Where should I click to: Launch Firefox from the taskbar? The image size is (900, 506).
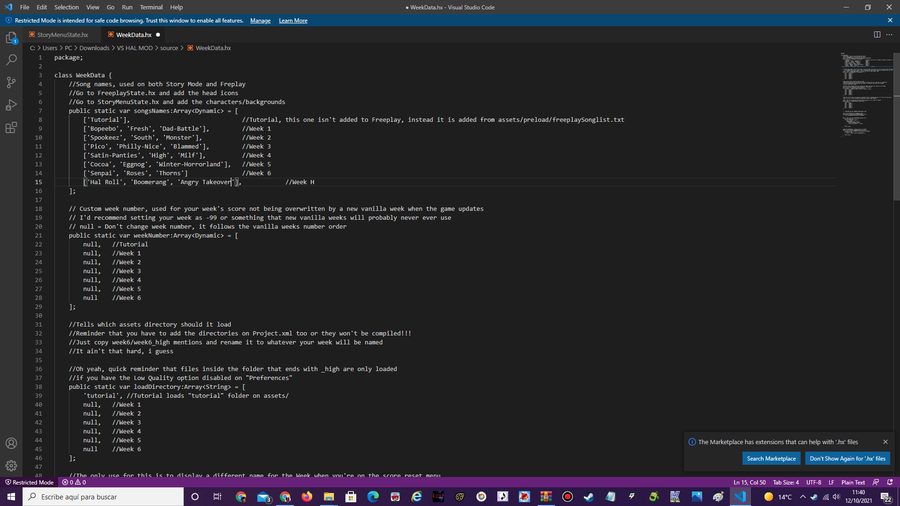click(x=307, y=497)
